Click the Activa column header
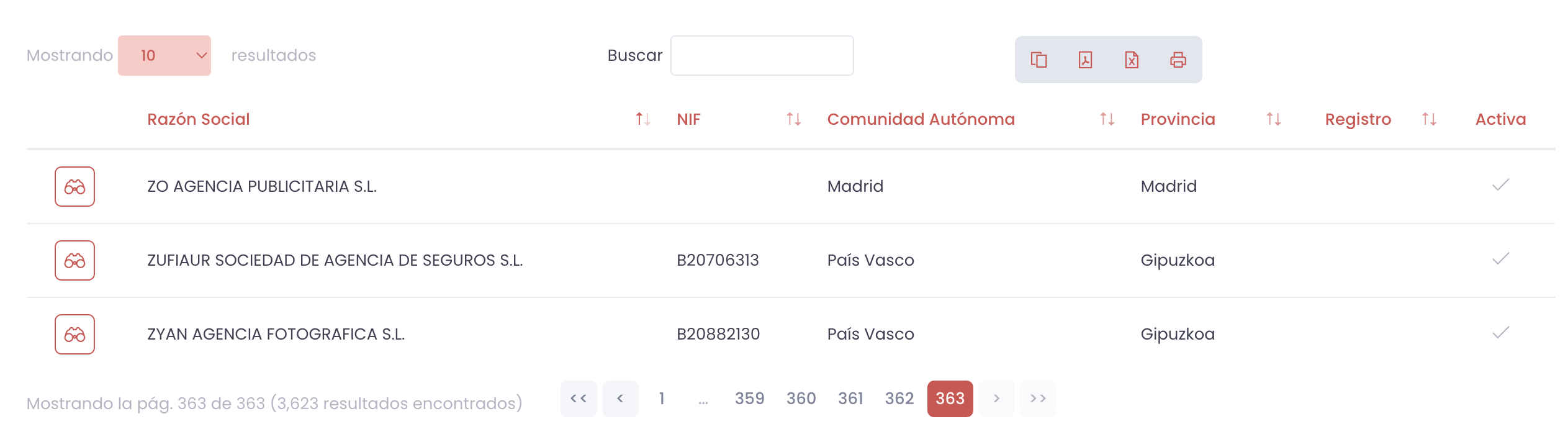Image resolution: width=1568 pixels, height=447 pixels. [1500, 119]
